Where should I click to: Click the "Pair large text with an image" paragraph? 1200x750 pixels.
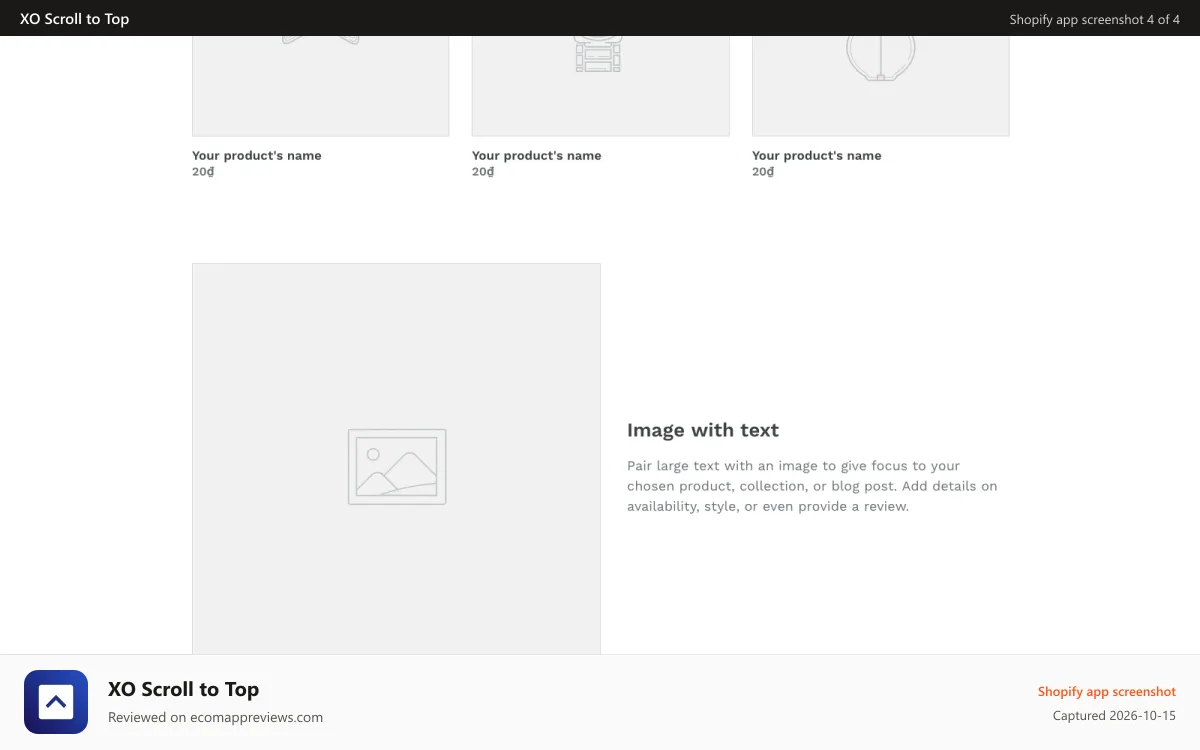click(x=812, y=486)
